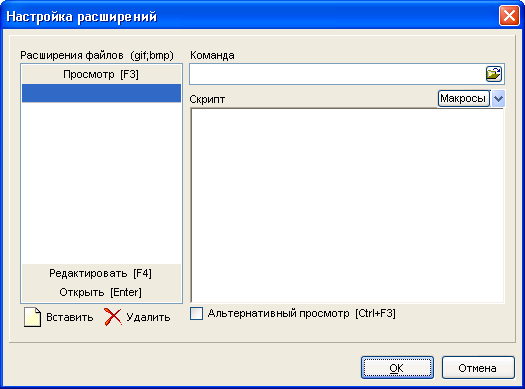Open the Макросы button menu
Viewport: 525px width, 389px height.
point(463,98)
